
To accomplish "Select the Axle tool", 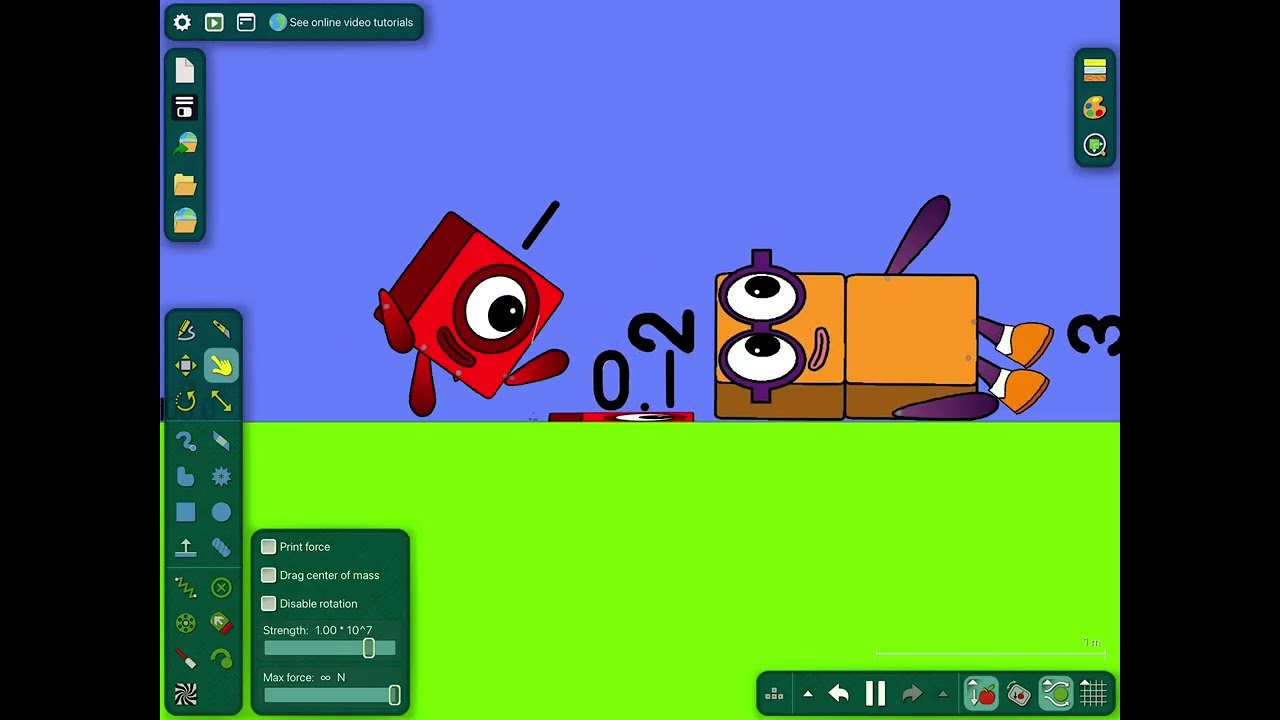I will click(x=186, y=624).
